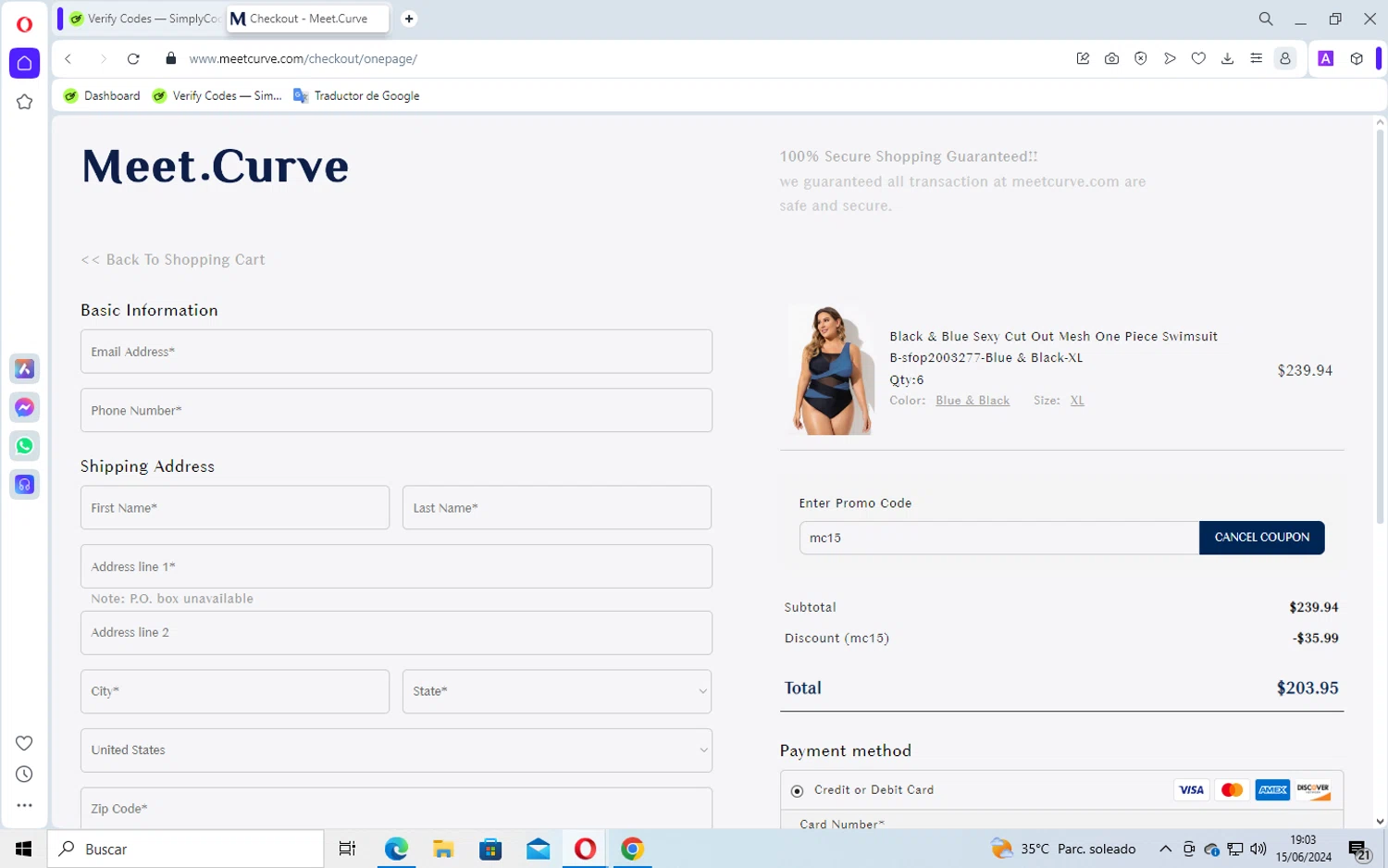Open the shield ad-blocker icon

click(1141, 58)
